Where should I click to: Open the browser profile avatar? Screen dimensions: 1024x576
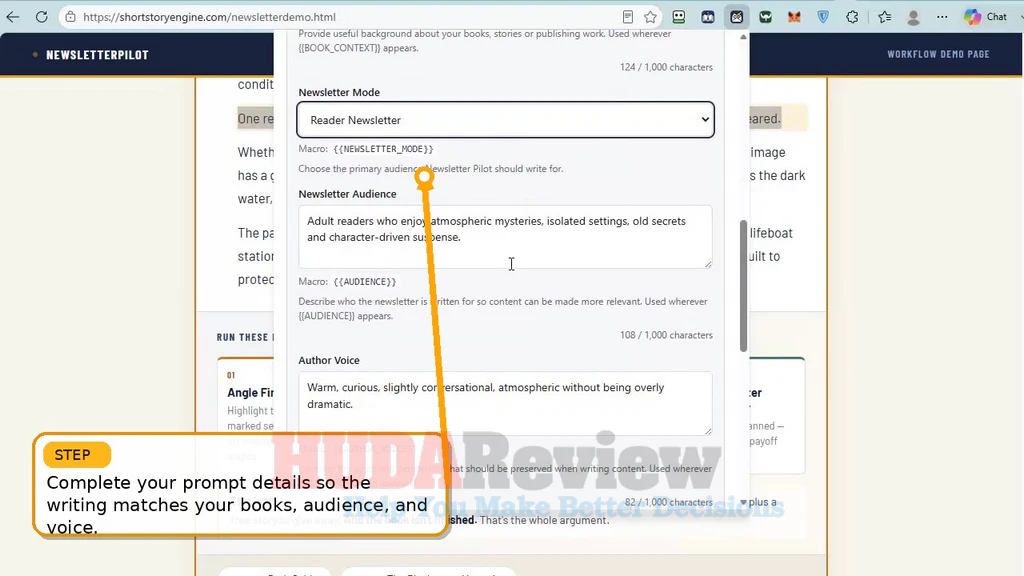[914, 17]
